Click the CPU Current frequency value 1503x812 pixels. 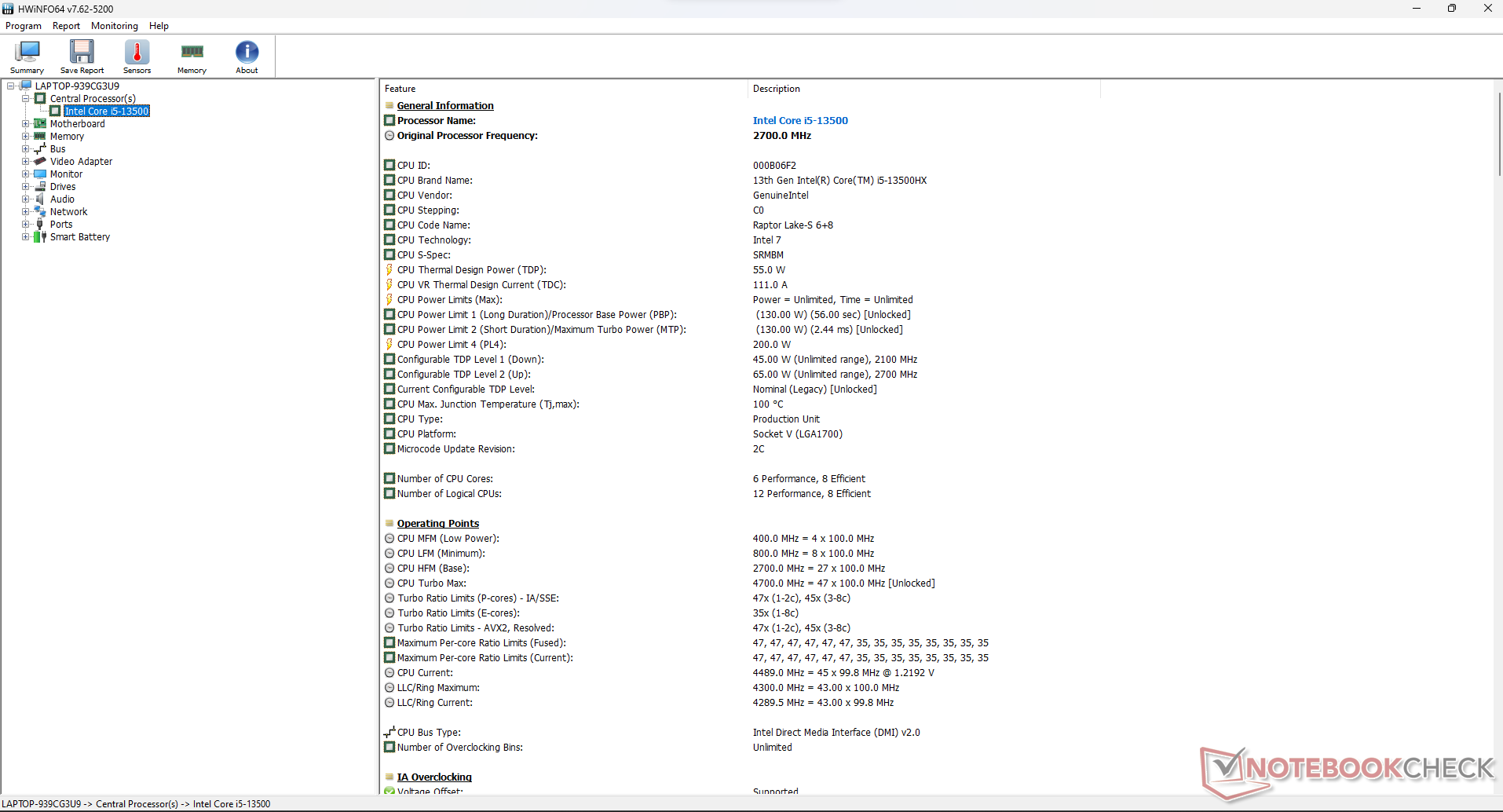click(843, 673)
